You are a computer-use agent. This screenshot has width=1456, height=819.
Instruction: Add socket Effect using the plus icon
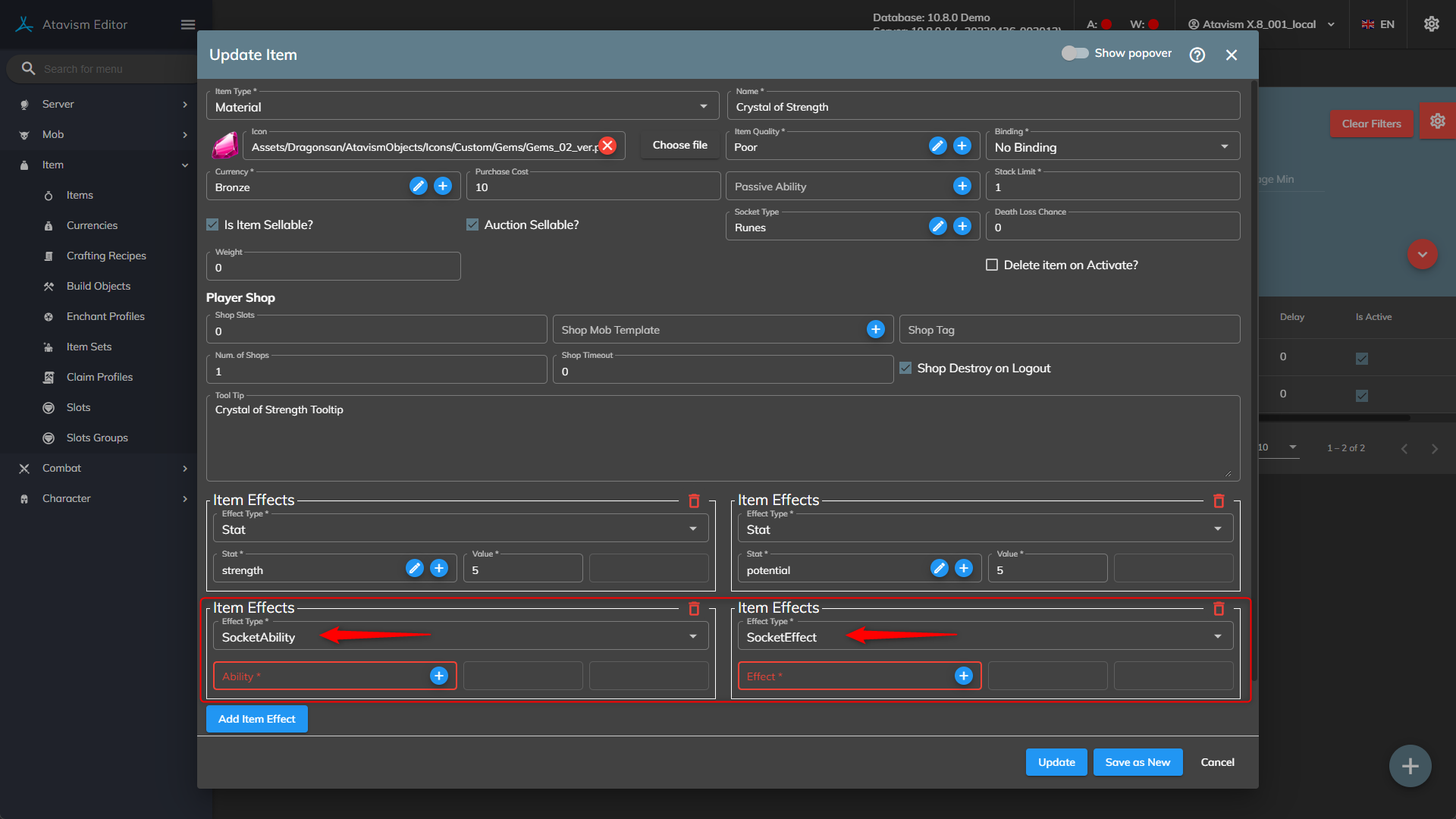click(x=963, y=676)
